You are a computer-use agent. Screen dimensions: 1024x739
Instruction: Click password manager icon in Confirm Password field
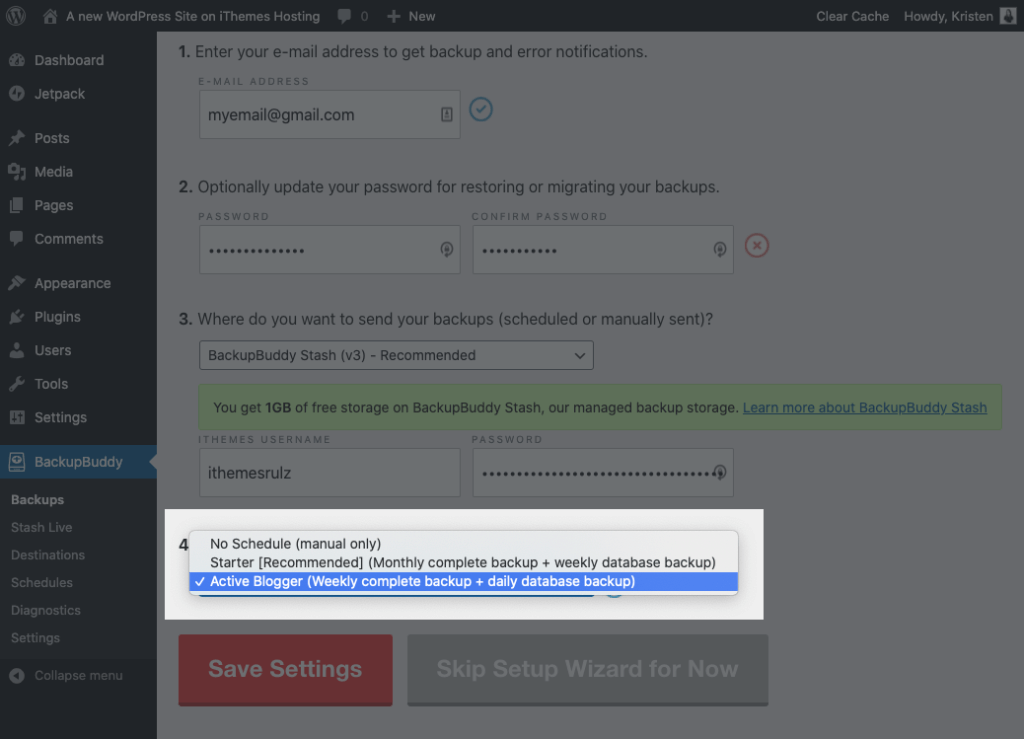(x=720, y=249)
